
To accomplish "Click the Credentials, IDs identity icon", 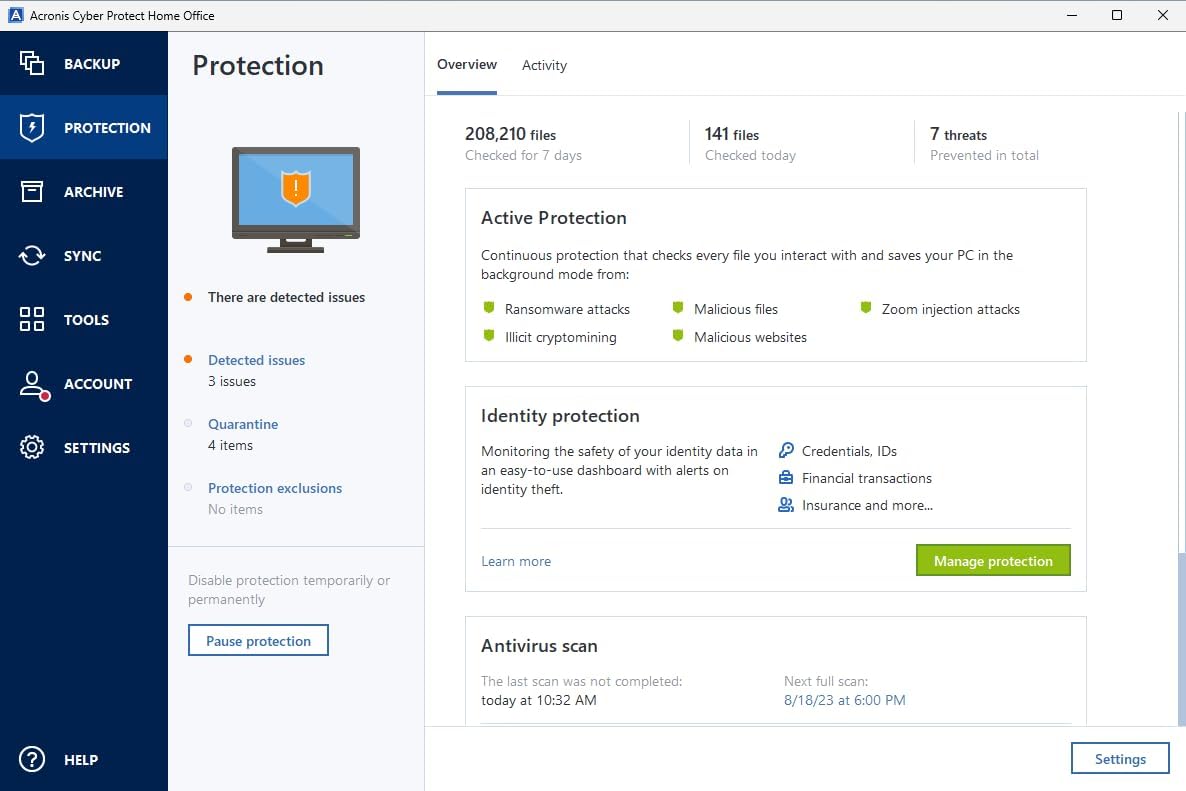I will [785, 451].
